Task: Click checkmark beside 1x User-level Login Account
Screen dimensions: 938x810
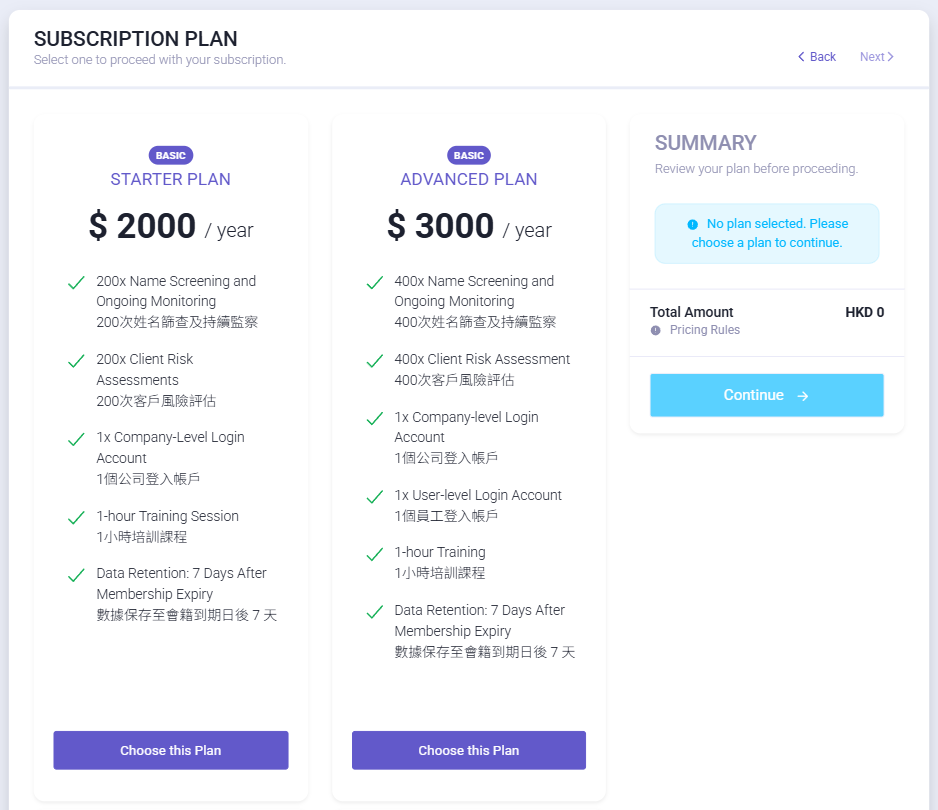Action: pos(374,497)
